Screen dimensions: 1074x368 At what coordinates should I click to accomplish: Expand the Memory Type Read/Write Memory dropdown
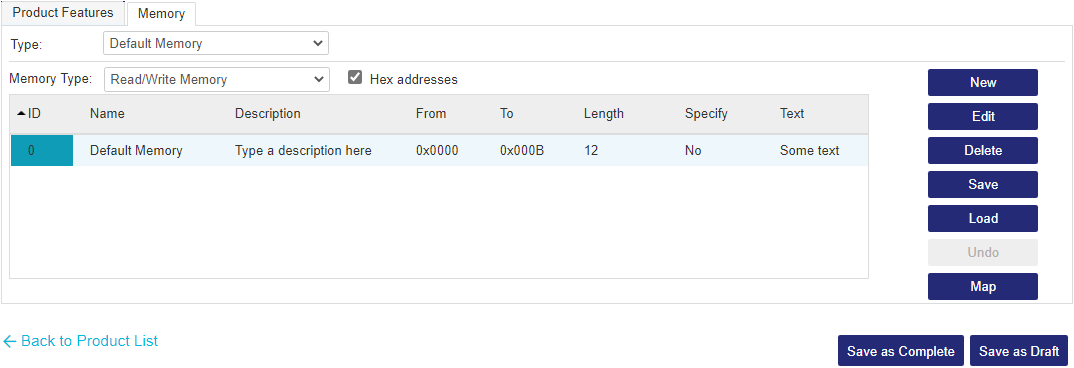click(216, 79)
